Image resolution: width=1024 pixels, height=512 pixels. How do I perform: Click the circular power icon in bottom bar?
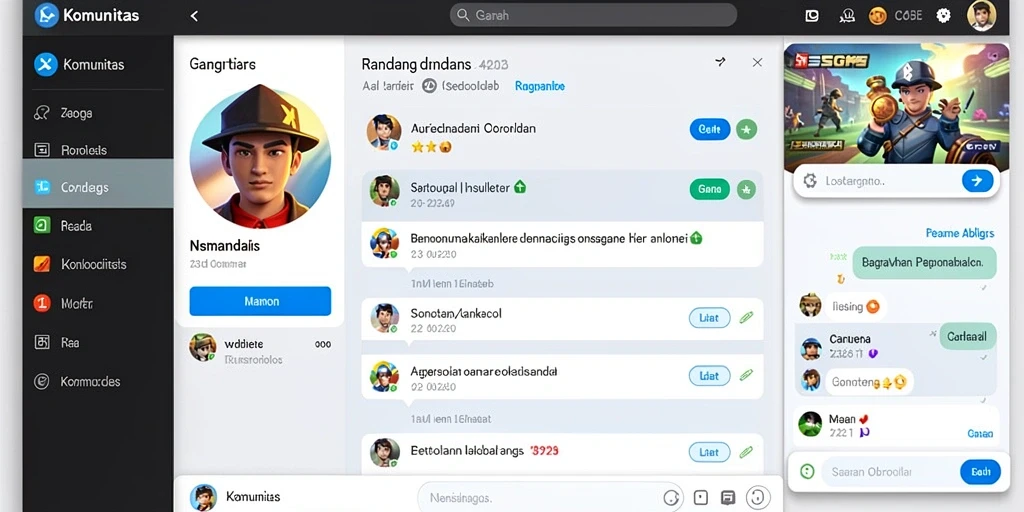click(758, 498)
